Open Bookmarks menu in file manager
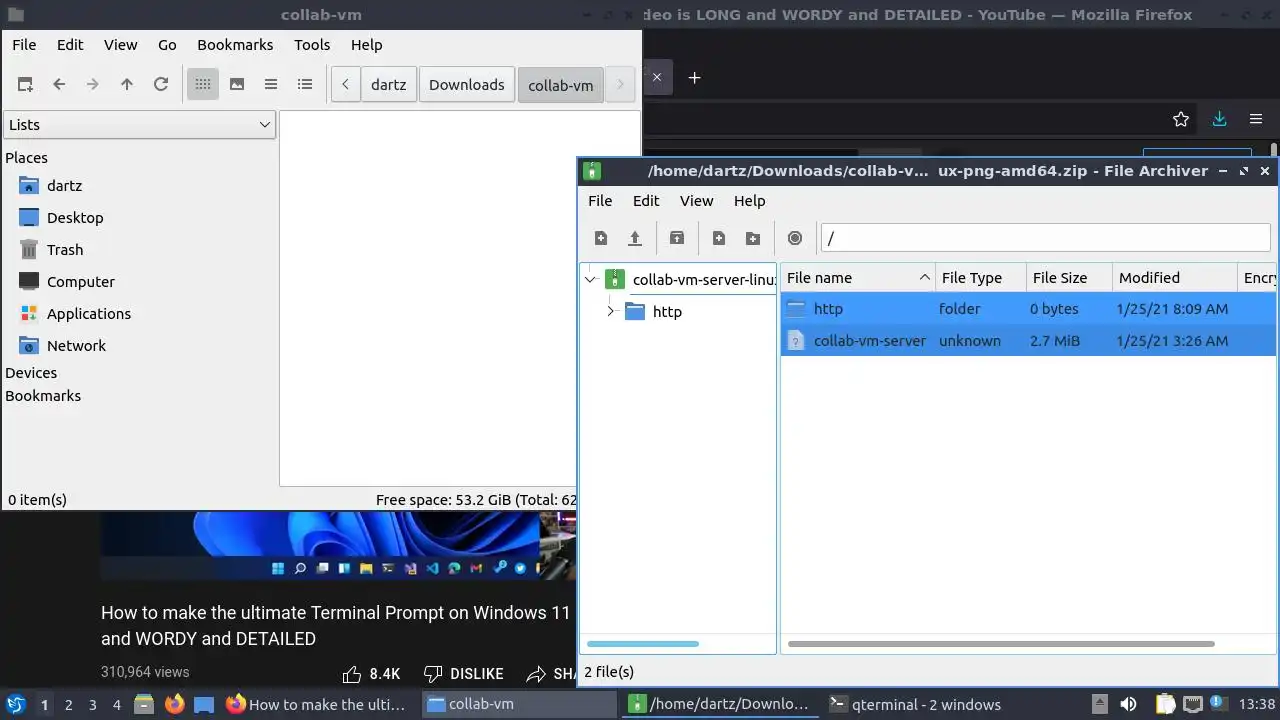 coord(235,44)
